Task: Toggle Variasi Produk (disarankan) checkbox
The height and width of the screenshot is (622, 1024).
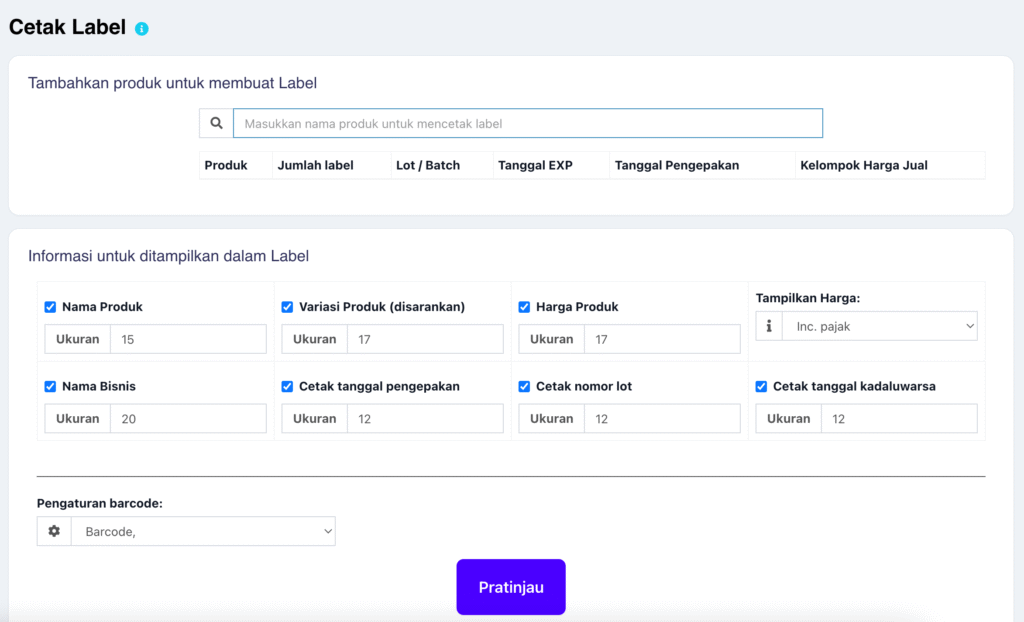Action: 287,307
